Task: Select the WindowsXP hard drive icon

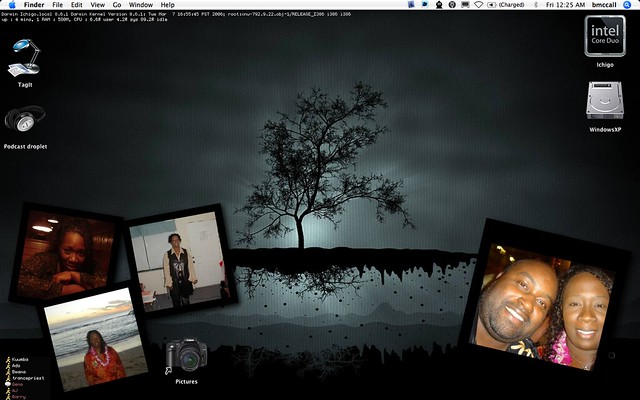Action: click(605, 100)
